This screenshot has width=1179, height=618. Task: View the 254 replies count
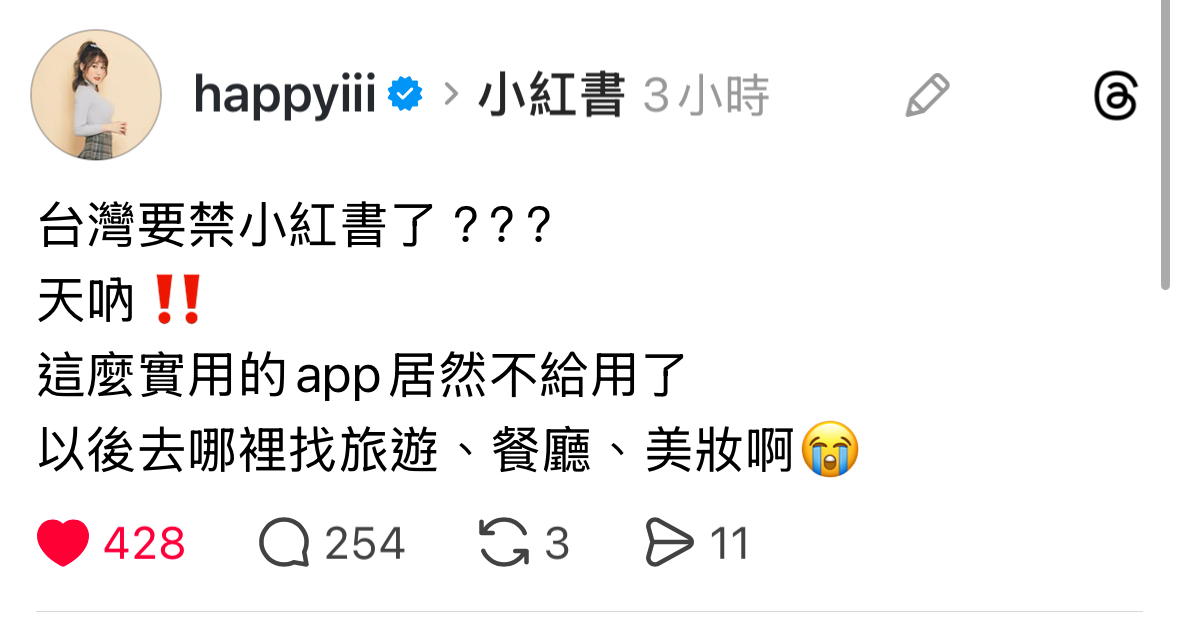[365, 543]
